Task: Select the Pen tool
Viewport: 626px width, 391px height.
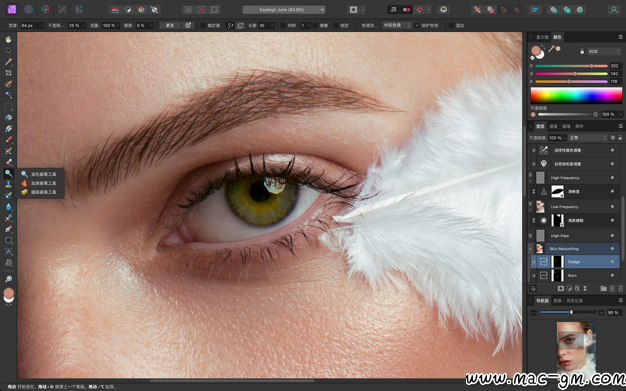Action: [8, 229]
